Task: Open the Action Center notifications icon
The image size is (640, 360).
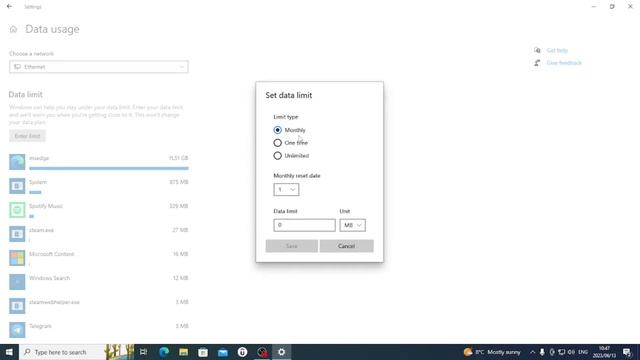Action: (x=627, y=352)
